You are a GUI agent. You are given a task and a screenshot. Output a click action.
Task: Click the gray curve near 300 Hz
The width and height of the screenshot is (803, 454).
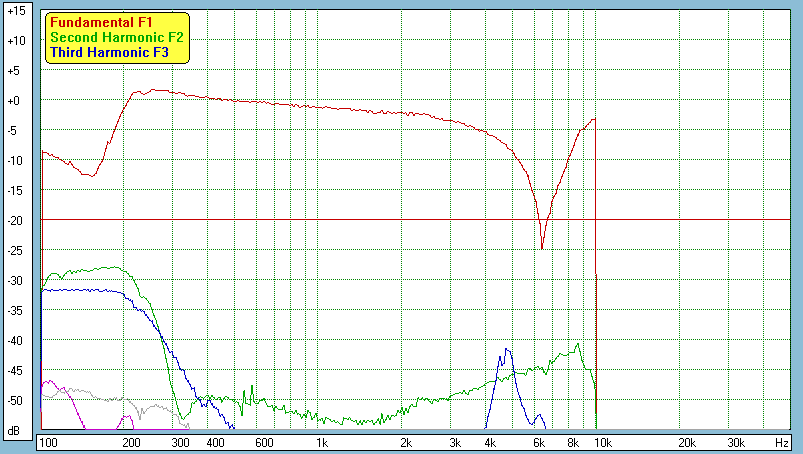[x=150, y=408]
